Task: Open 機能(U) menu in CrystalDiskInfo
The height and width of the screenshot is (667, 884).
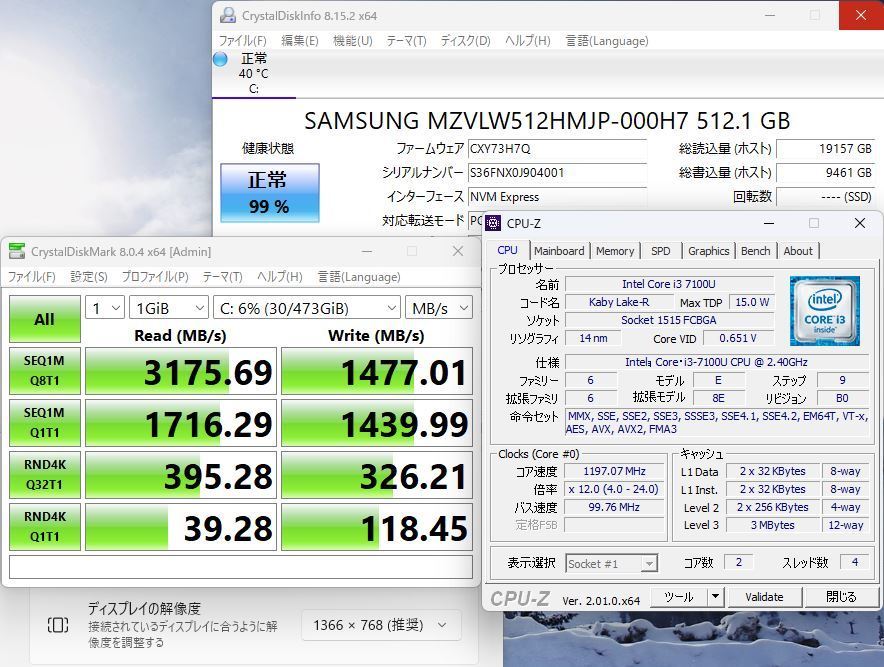Action: [352, 41]
